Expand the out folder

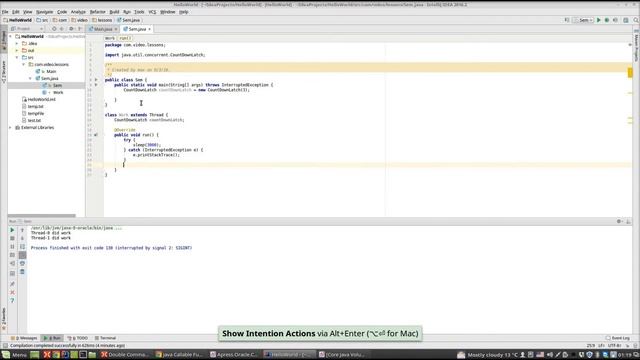tap(17, 51)
